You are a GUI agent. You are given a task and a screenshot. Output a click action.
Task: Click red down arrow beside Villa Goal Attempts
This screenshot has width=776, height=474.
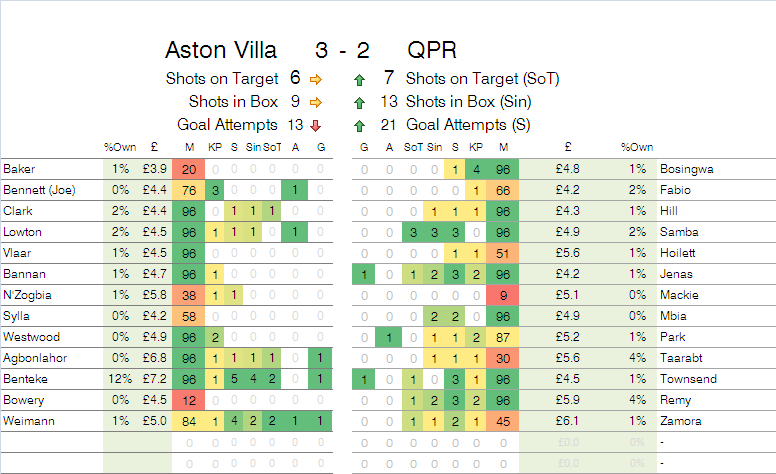click(316, 125)
